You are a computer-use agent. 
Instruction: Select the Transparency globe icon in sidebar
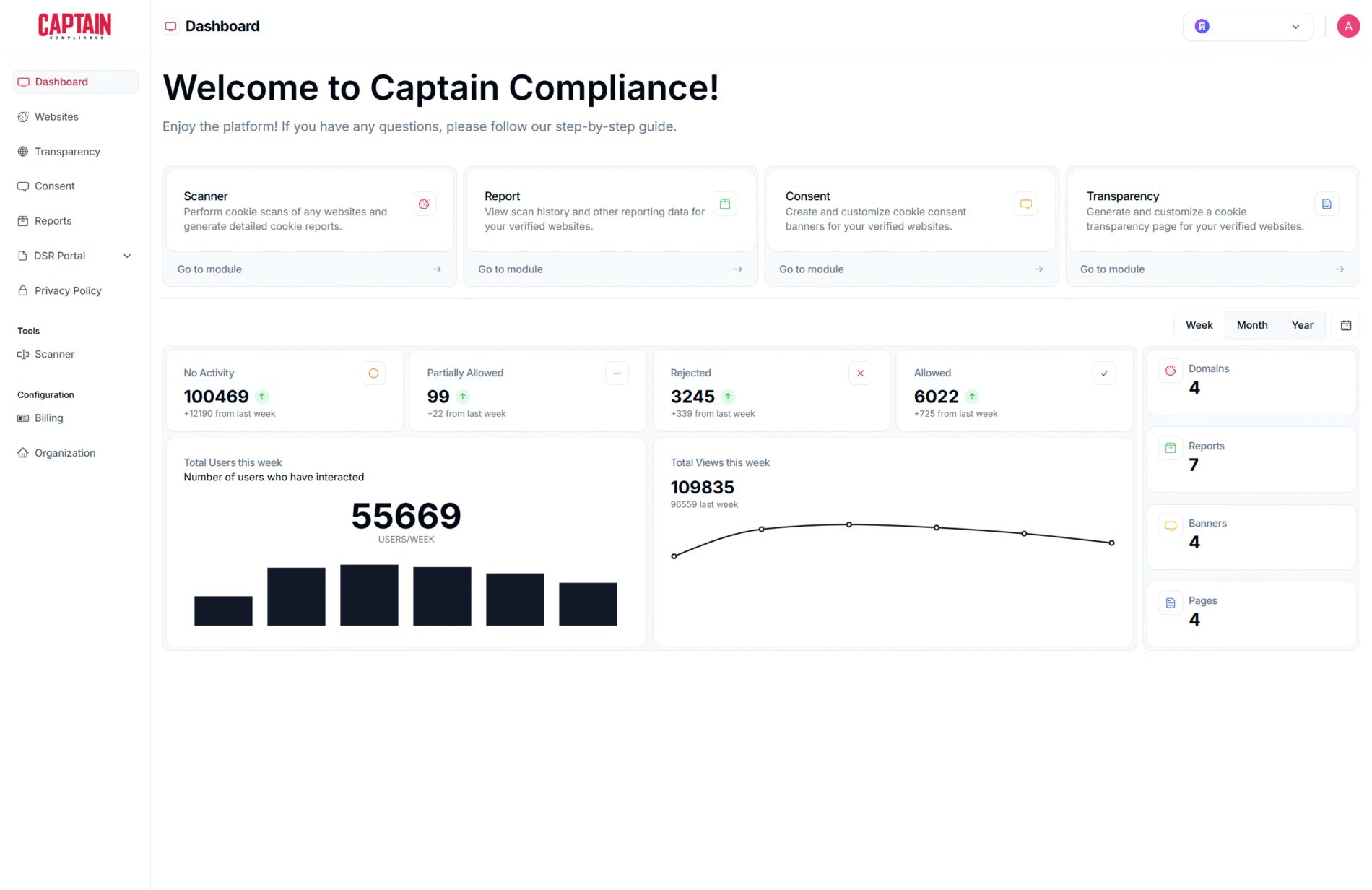click(x=24, y=151)
